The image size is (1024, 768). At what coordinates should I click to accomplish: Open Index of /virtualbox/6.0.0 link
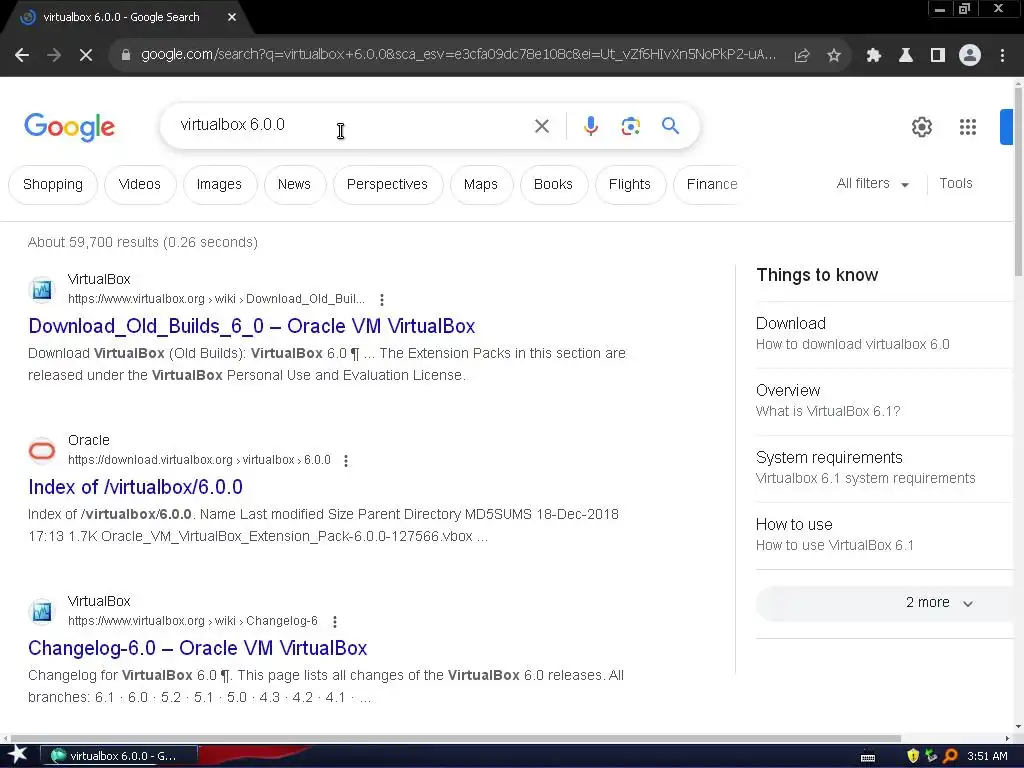point(135,487)
